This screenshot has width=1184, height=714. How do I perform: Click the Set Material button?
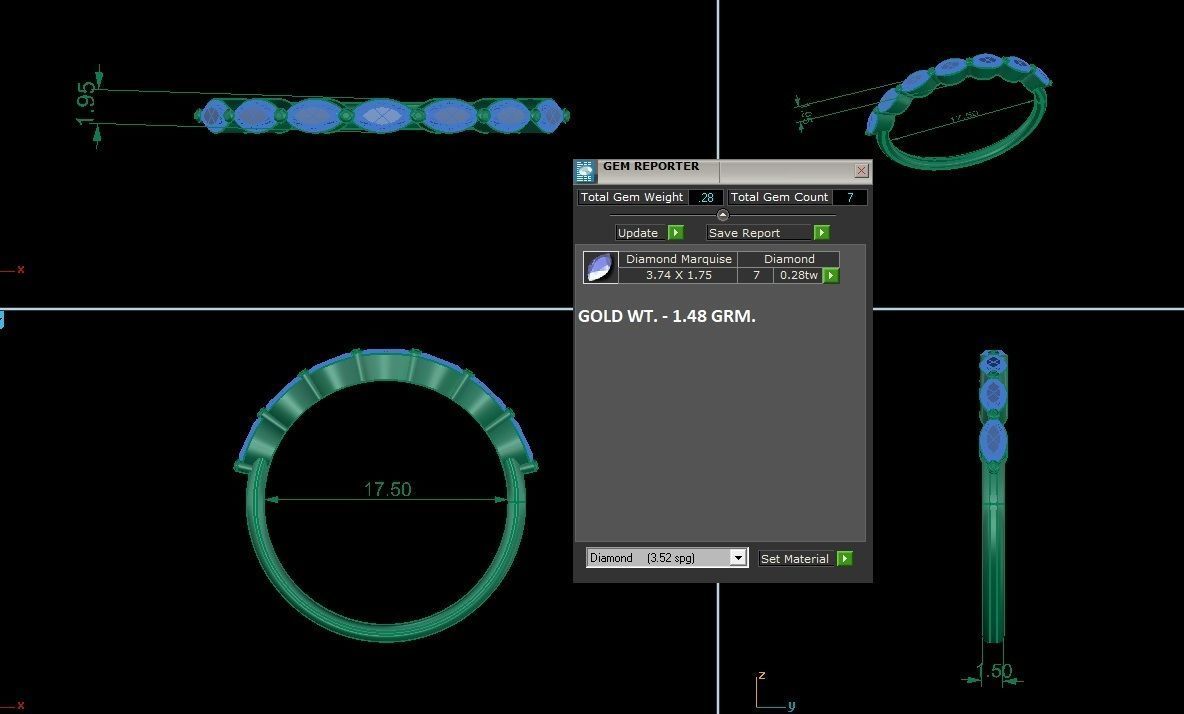(x=797, y=559)
